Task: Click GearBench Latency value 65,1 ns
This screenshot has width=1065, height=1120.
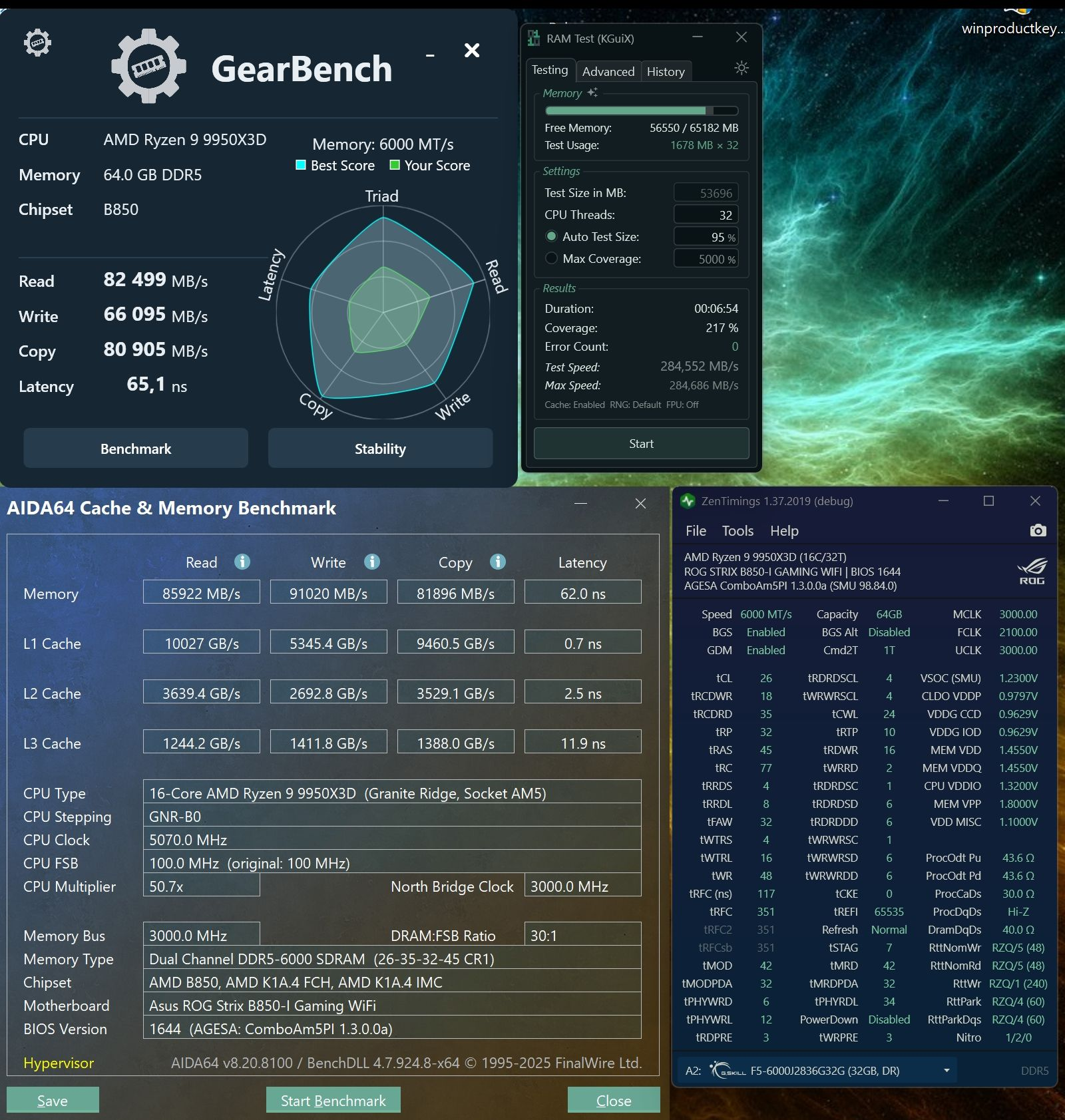Action: click(x=157, y=385)
